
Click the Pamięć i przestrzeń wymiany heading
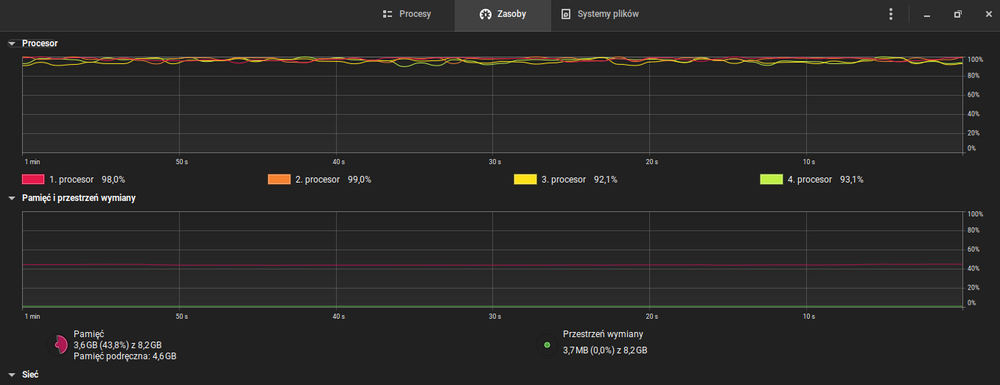coord(78,198)
